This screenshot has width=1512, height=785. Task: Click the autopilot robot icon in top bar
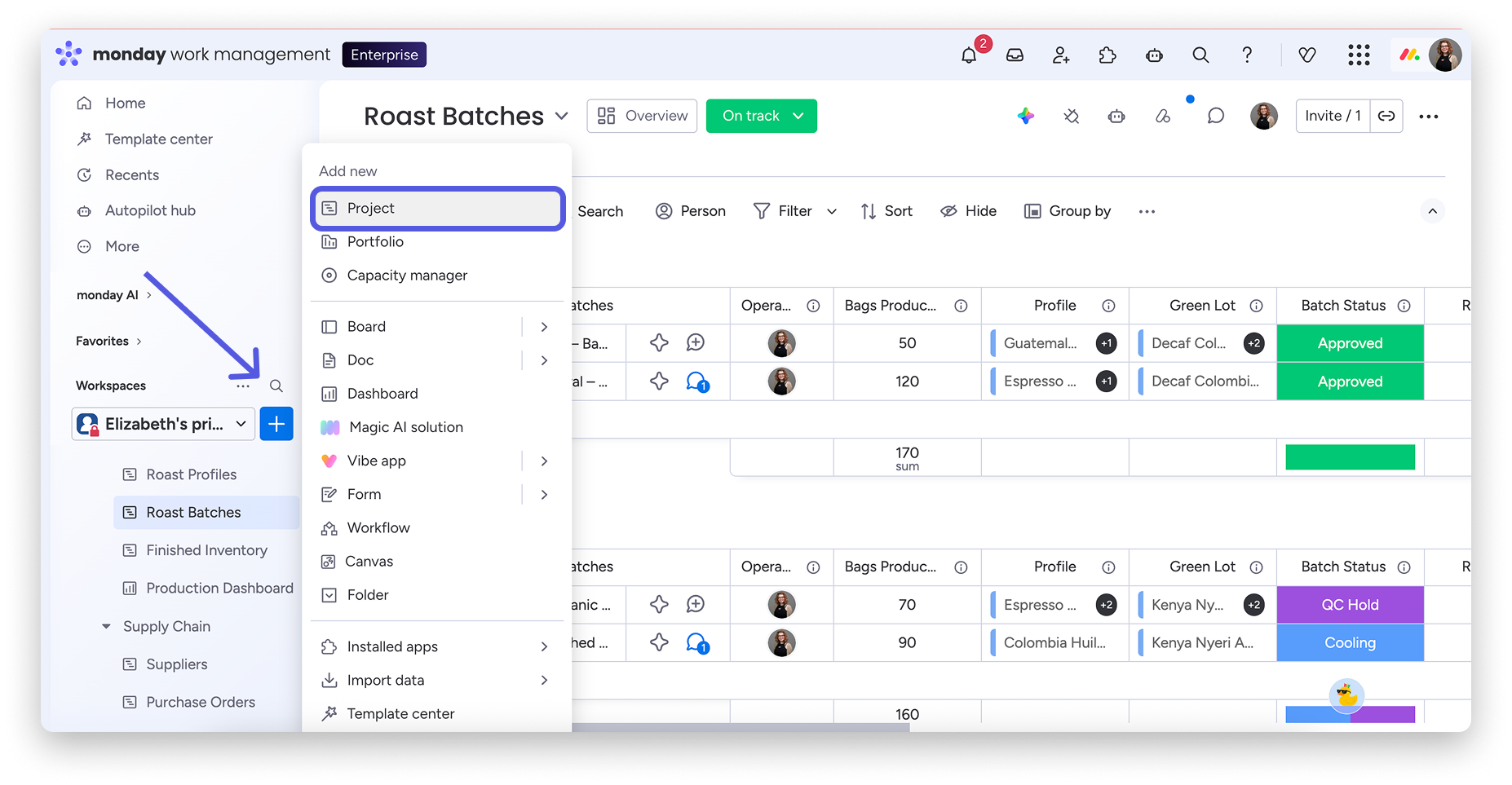tap(1154, 55)
